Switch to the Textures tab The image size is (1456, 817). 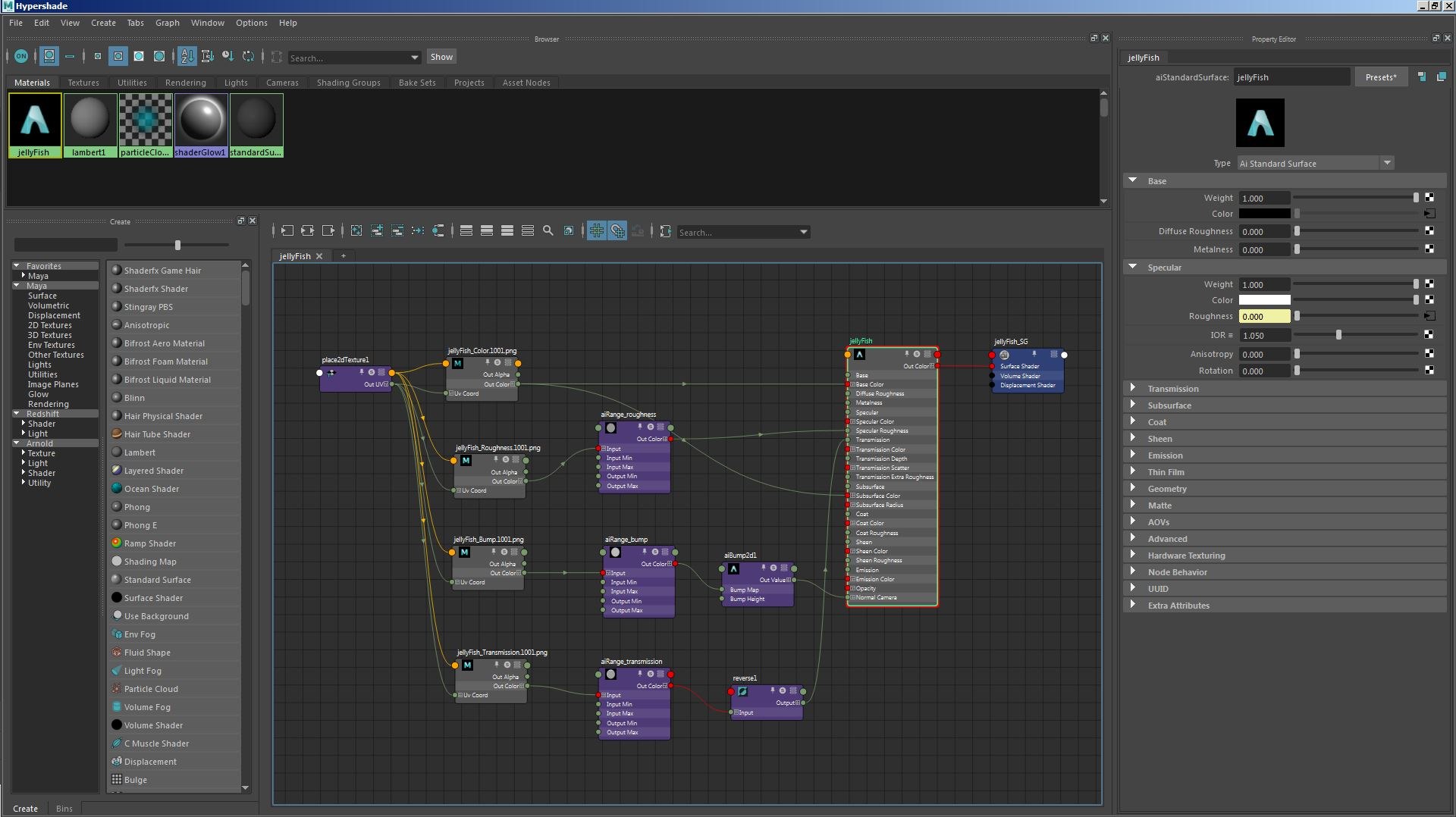click(83, 83)
